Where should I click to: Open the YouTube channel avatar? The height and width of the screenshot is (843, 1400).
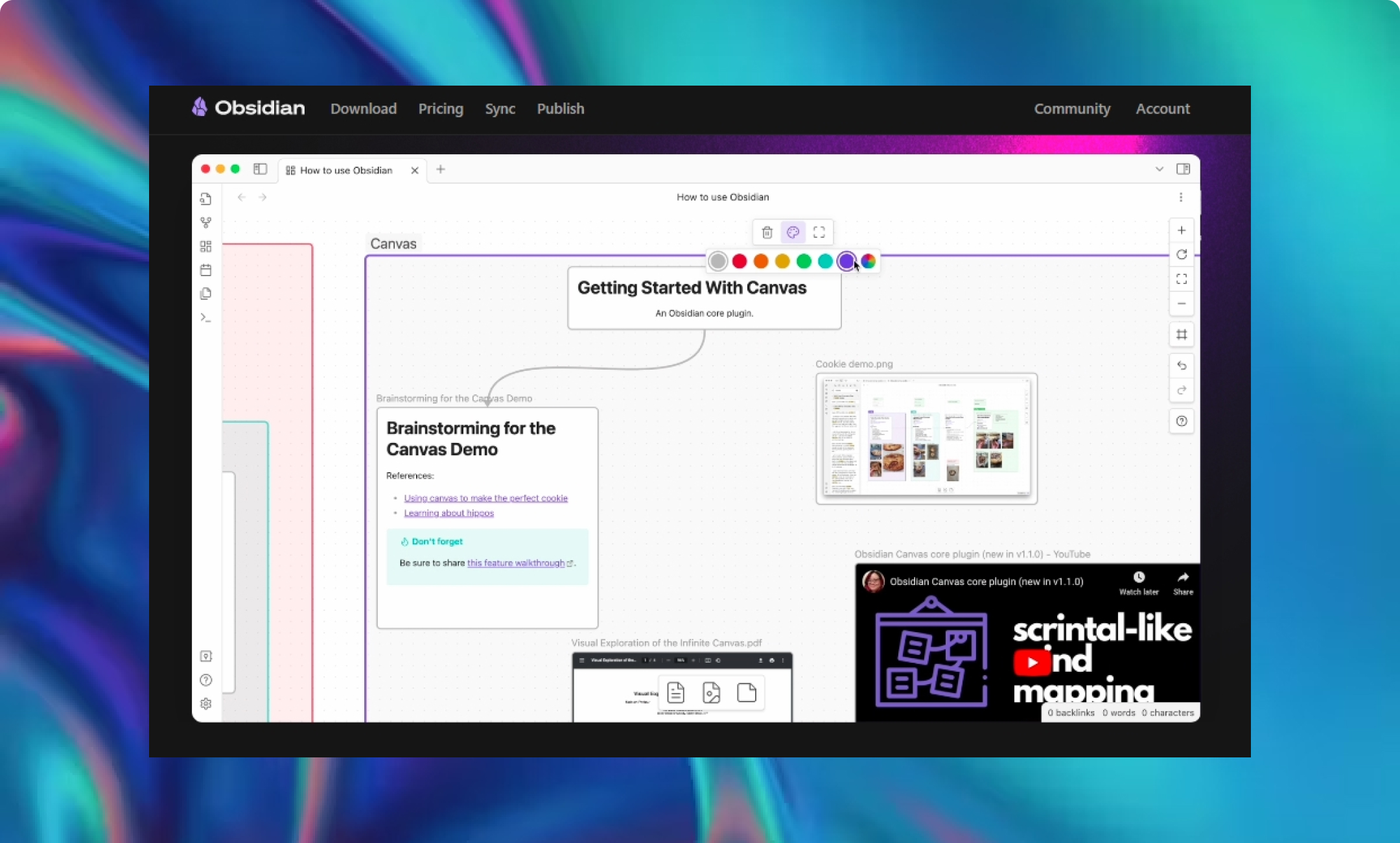873,581
